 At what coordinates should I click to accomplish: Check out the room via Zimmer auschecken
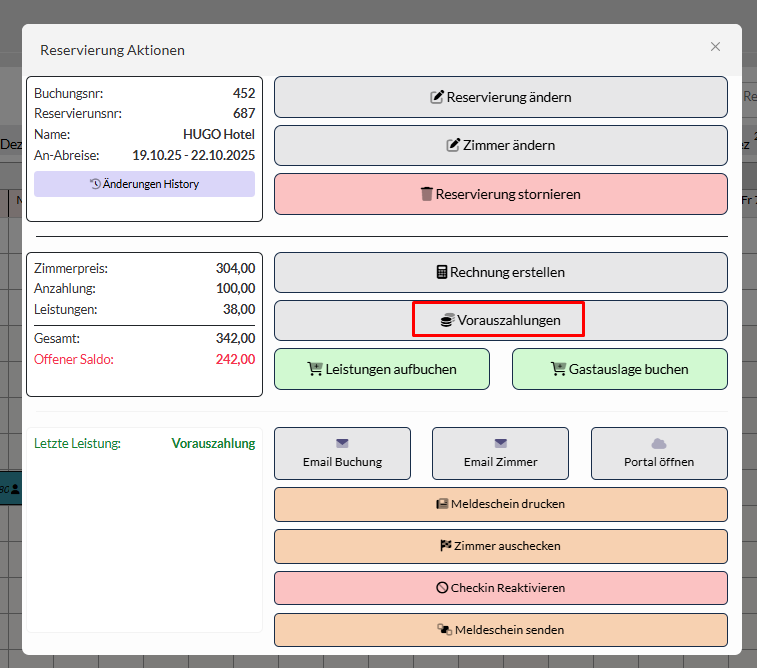tap(500, 546)
